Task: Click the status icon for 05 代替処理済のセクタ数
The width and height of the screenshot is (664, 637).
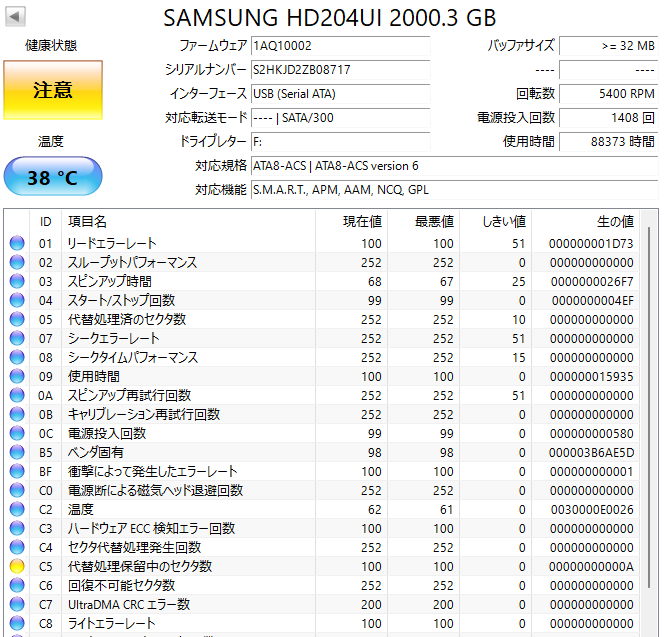Action: click(x=17, y=319)
